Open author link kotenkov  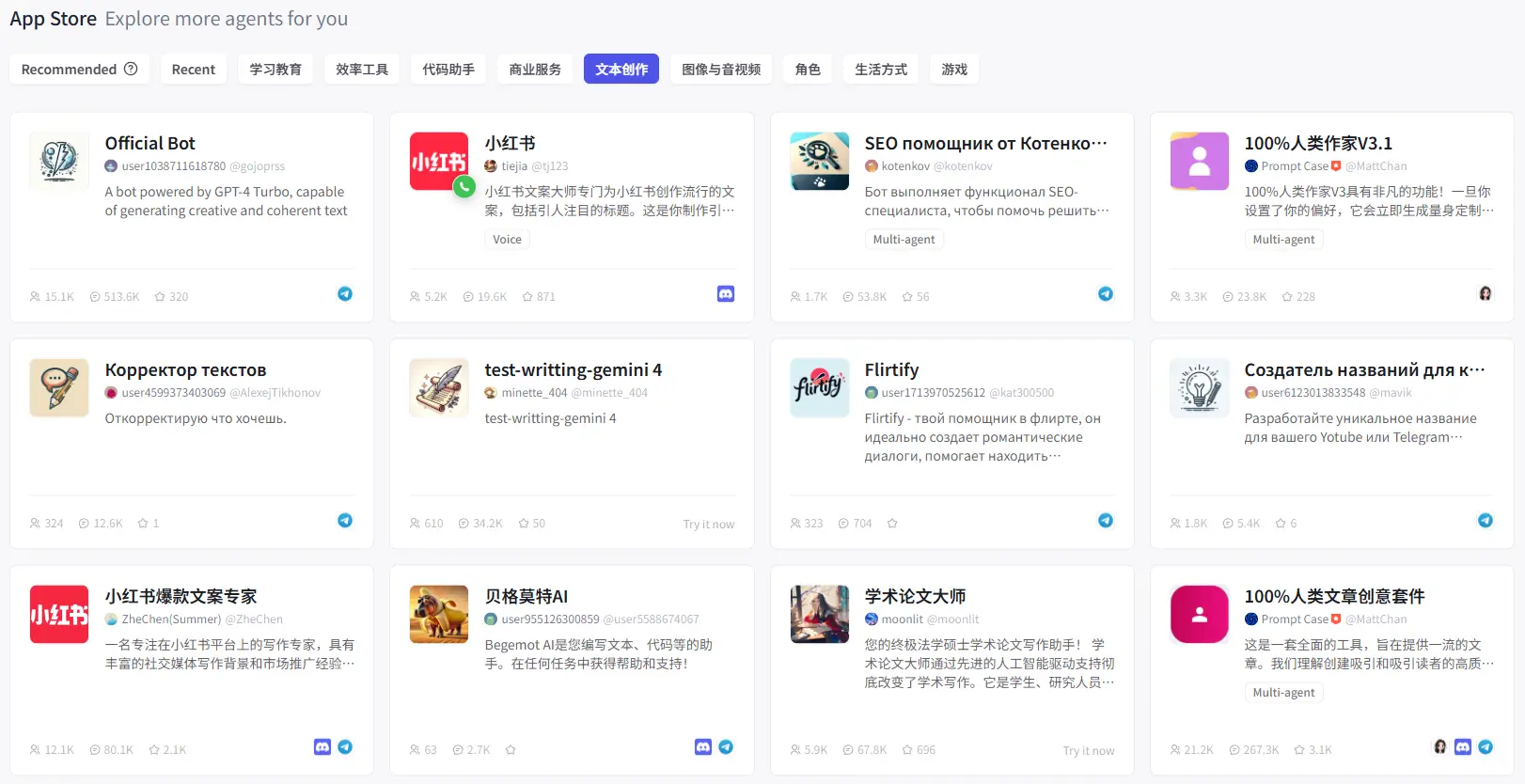(905, 166)
